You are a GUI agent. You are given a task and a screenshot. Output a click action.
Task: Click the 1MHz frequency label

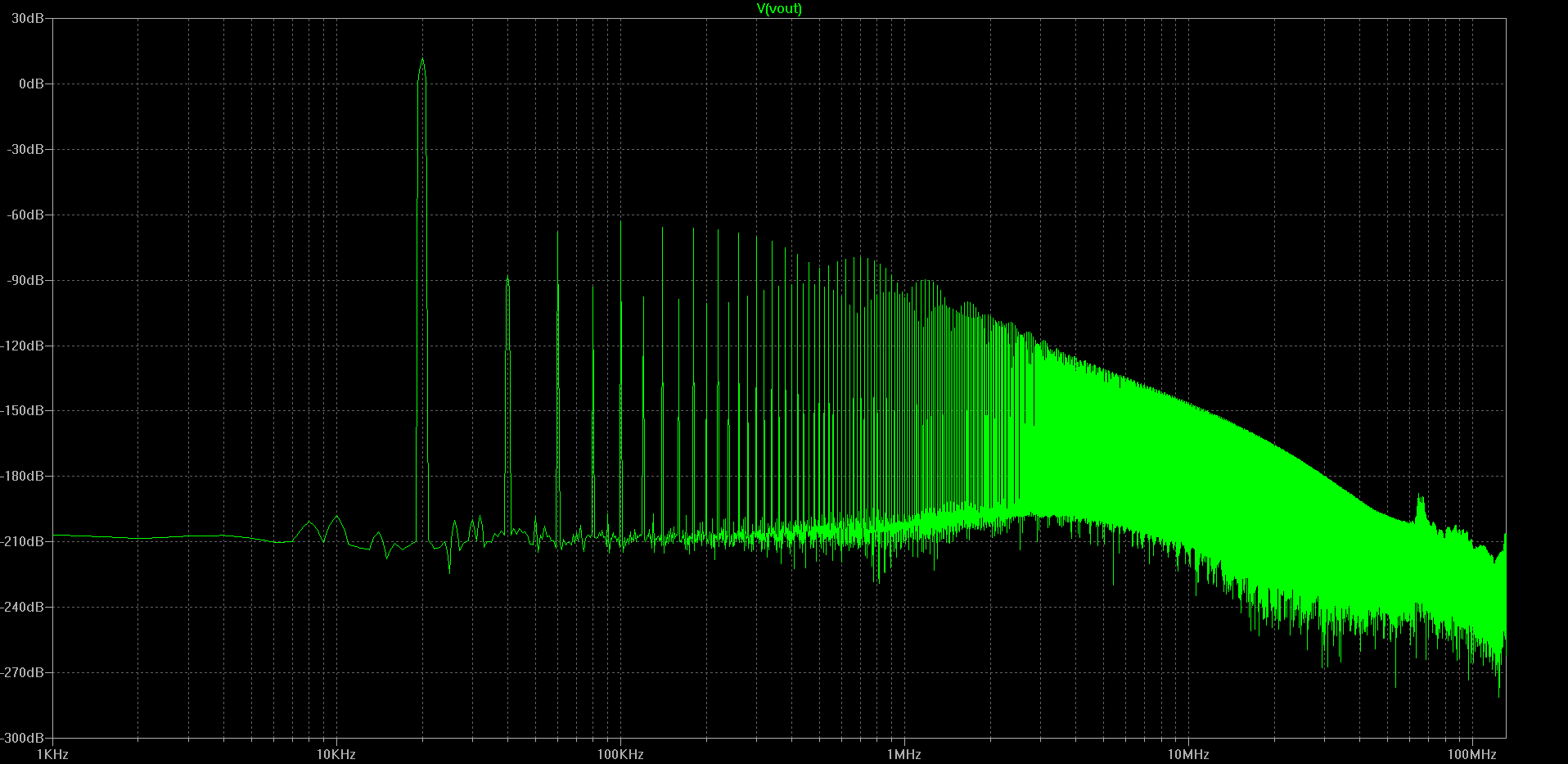click(904, 754)
